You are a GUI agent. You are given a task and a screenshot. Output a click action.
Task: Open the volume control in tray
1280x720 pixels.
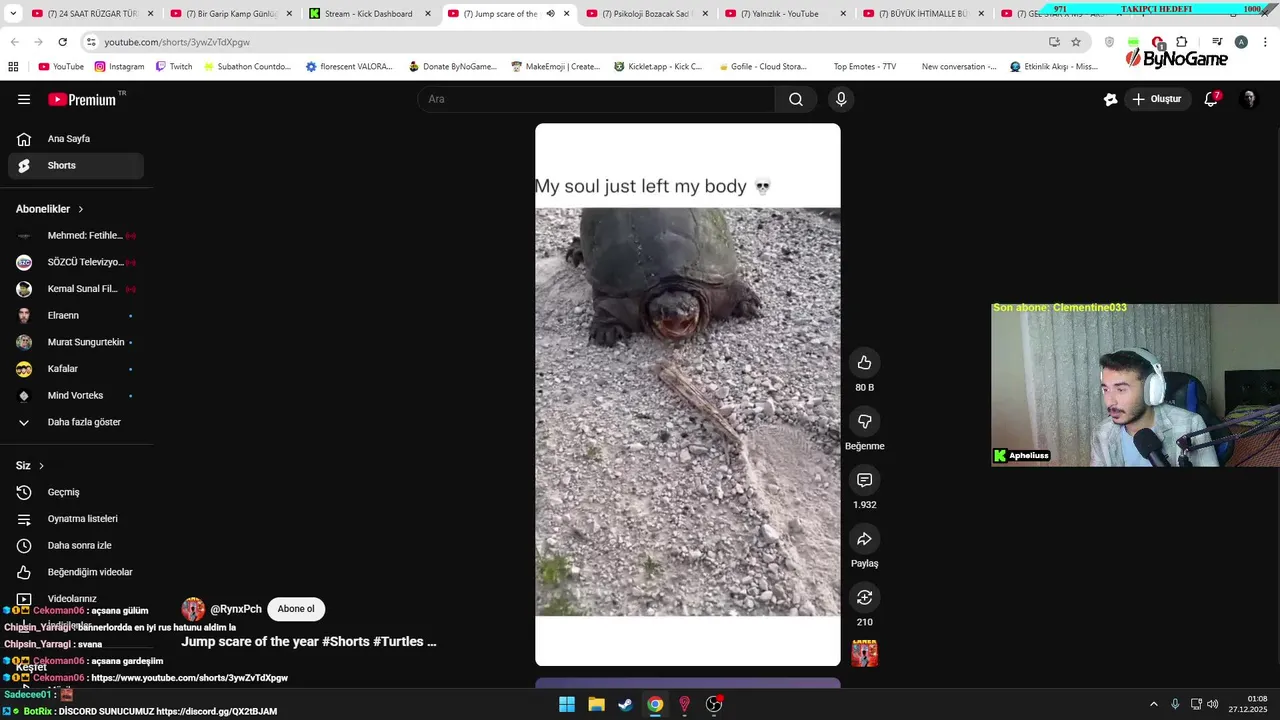(1213, 704)
